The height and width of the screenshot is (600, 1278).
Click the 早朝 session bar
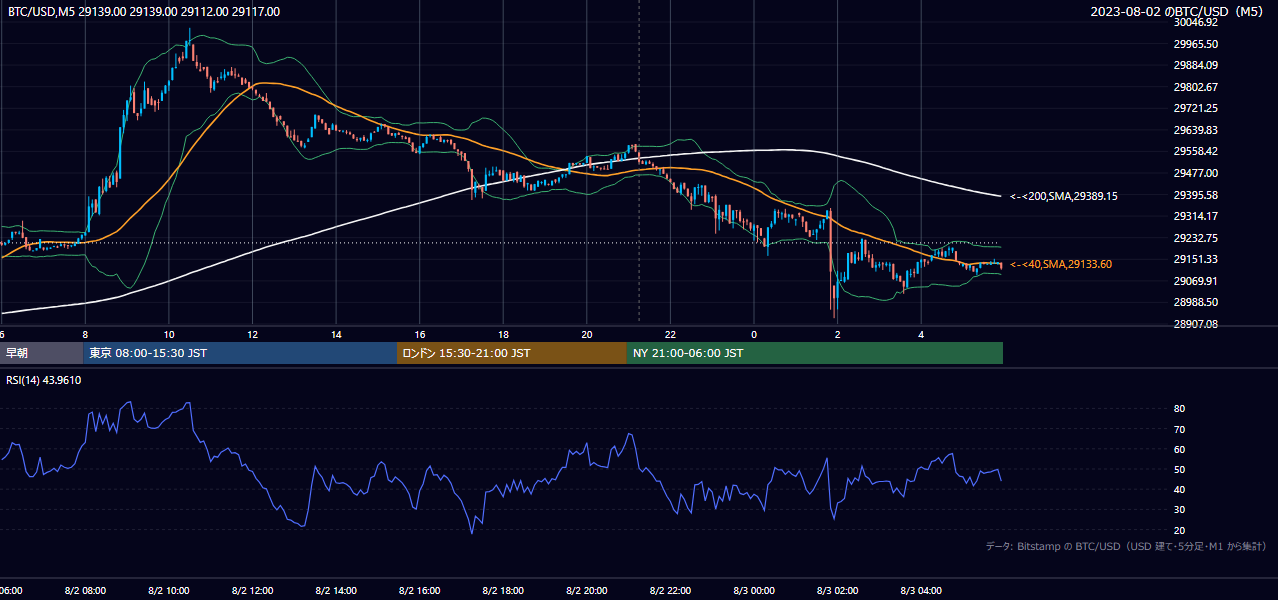[41, 353]
